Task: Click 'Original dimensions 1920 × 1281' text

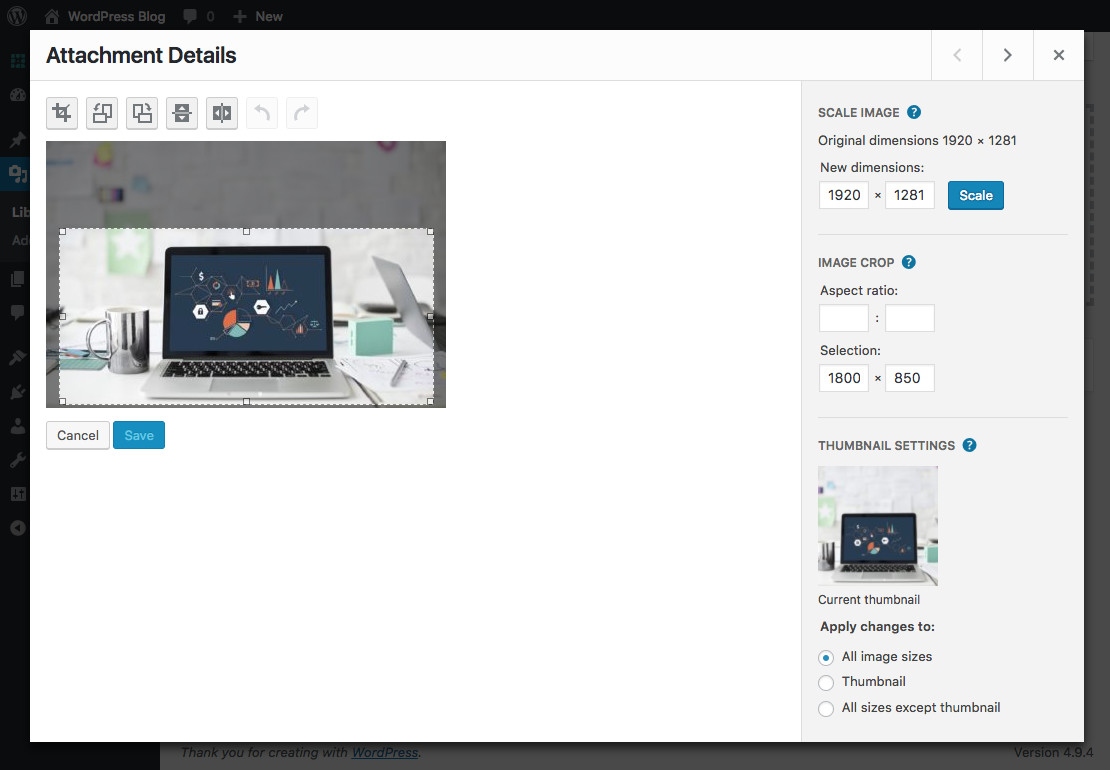Action: click(x=917, y=140)
